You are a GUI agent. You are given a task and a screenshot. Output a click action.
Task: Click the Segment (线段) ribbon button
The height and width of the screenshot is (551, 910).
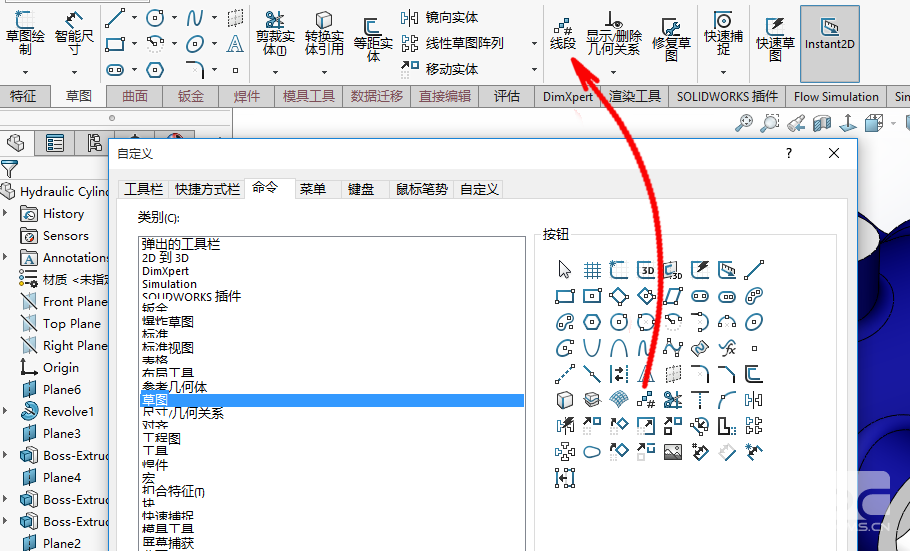click(x=562, y=34)
